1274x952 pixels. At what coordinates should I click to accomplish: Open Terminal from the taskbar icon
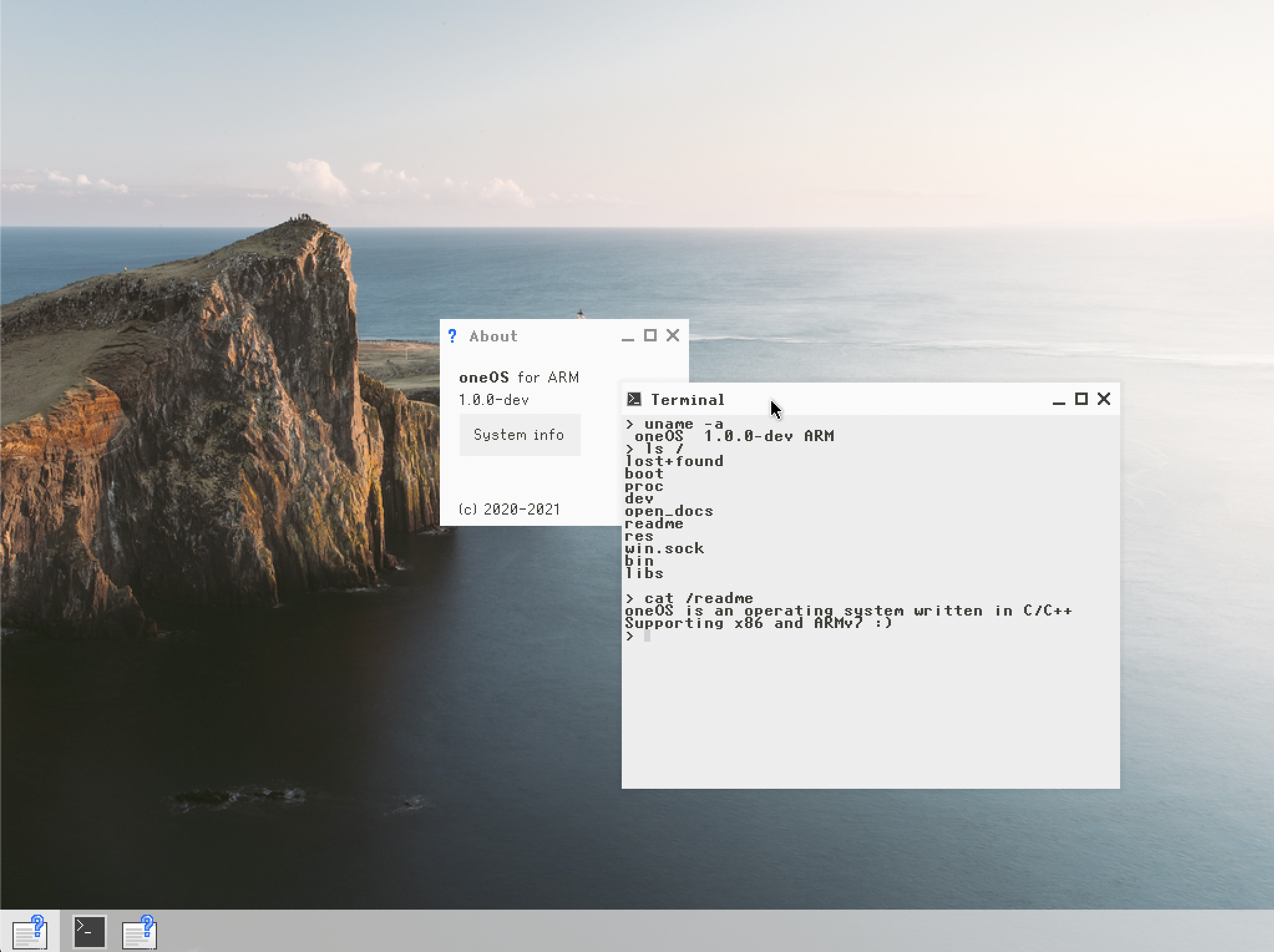pyautogui.click(x=89, y=931)
